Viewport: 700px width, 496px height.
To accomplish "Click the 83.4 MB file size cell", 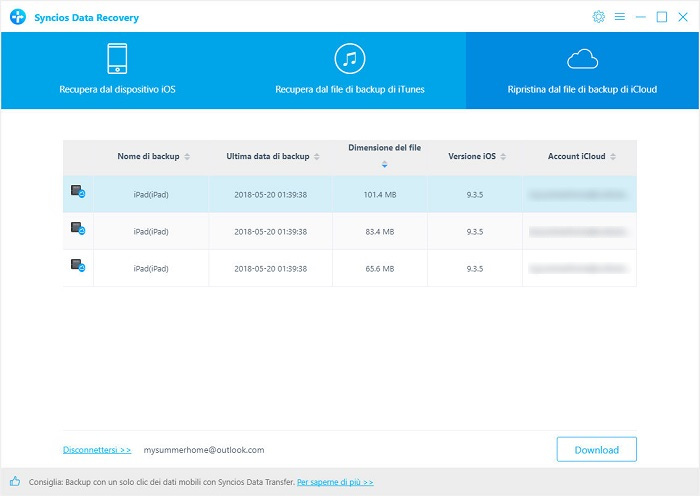I will (380, 232).
